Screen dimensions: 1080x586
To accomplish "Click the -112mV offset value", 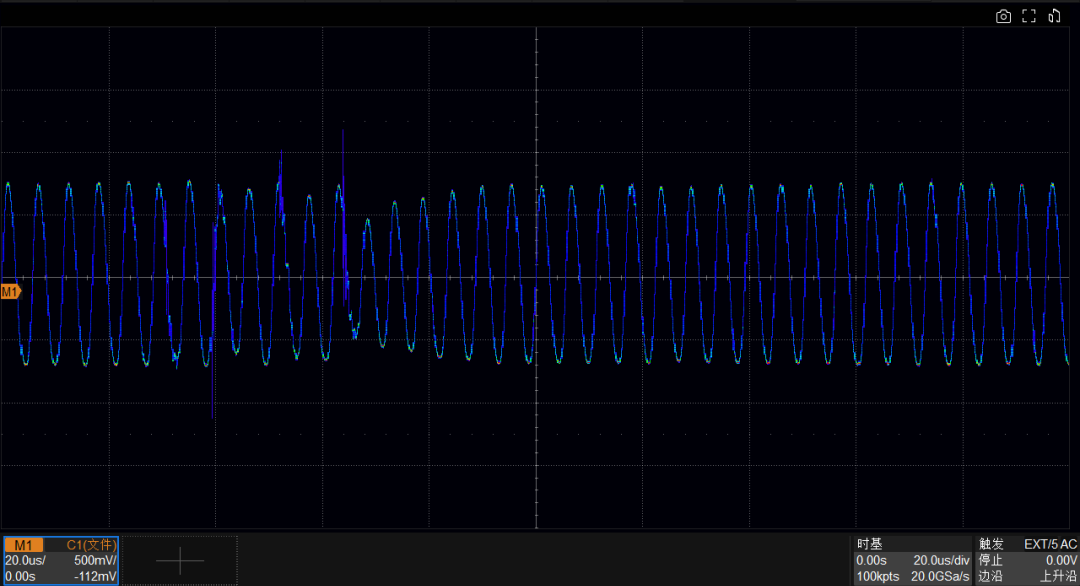I will pyautogui.click(x=94, y=576).
